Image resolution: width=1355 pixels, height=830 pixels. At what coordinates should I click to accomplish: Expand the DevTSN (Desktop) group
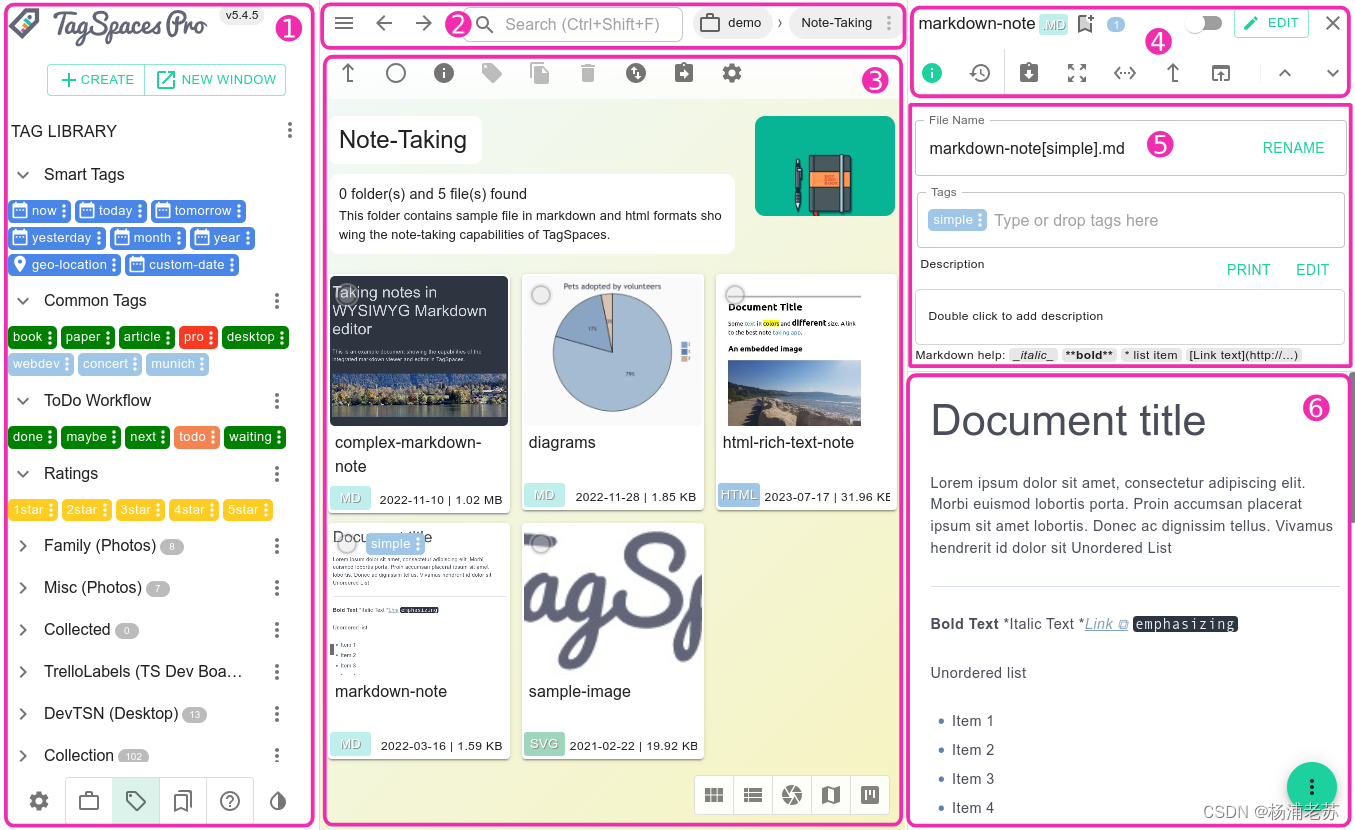coord(23,714)
